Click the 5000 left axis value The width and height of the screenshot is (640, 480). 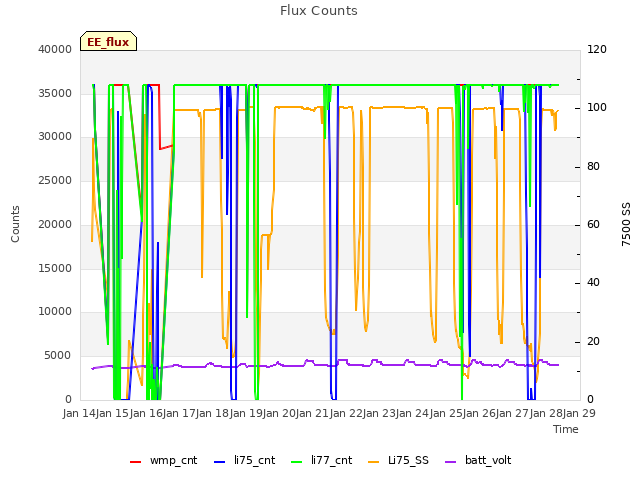click(x=58, y=356)
